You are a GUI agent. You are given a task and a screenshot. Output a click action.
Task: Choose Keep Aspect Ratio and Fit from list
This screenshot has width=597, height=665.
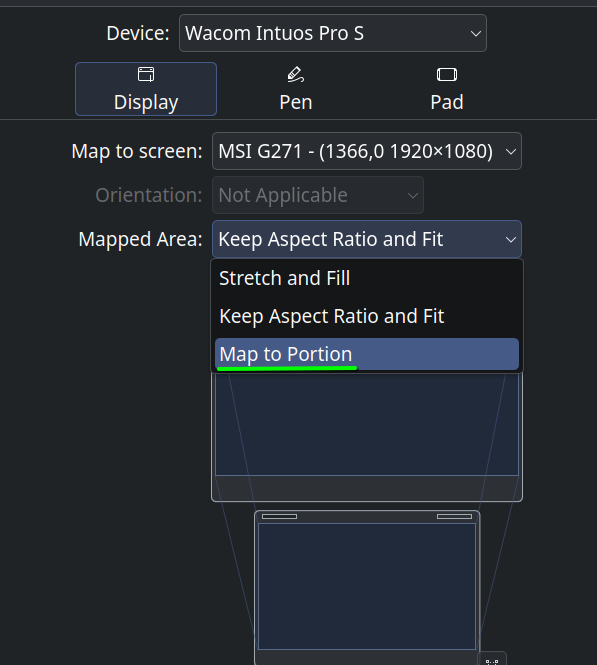(x=367, y=316)
